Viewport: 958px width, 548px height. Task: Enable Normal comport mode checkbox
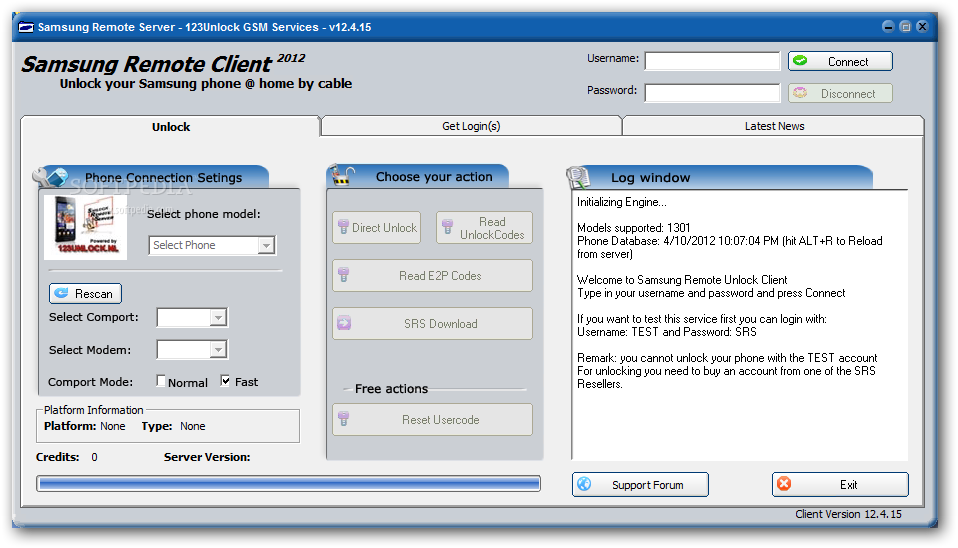[161, 381]
